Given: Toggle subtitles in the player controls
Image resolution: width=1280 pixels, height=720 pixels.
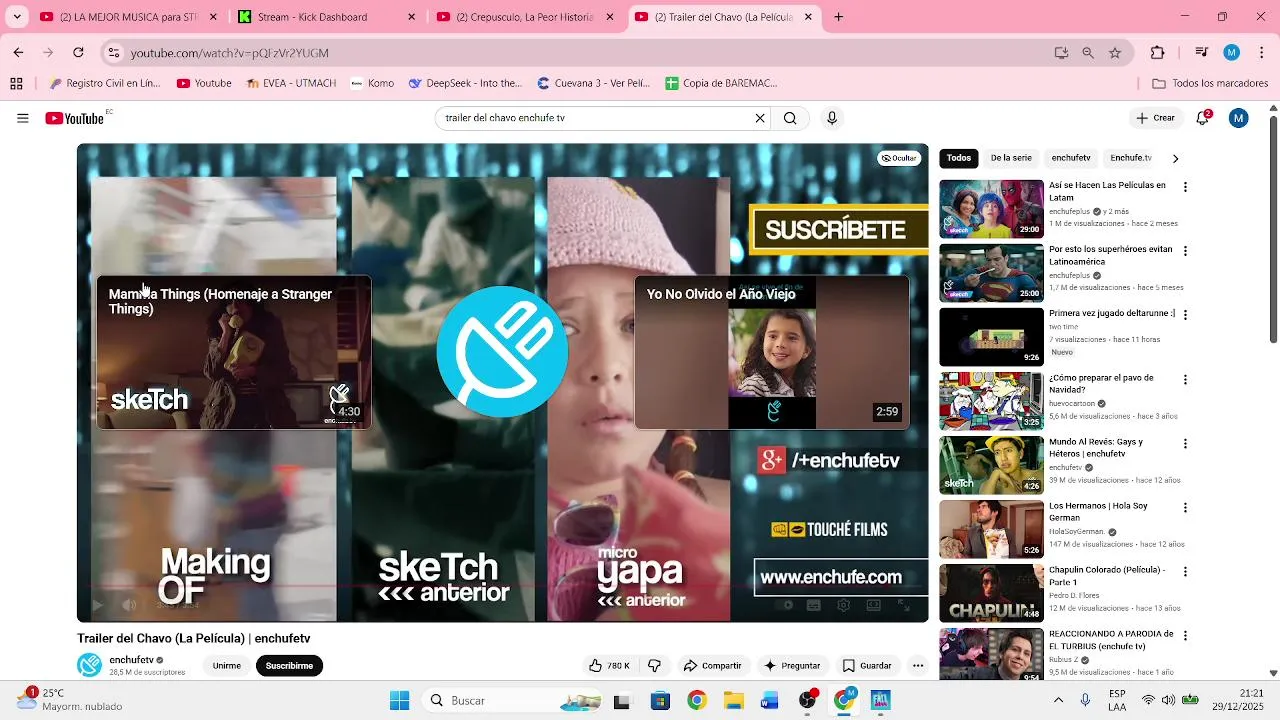Looking at the screenshot, I should [814, 605].
